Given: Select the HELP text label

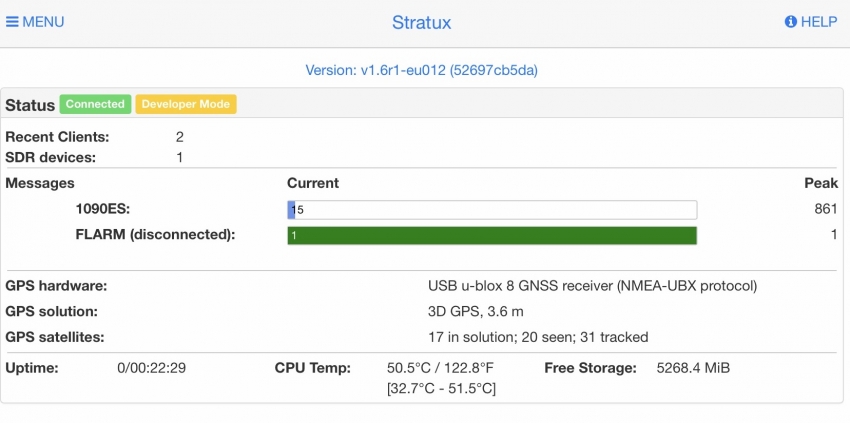Looking at the screenshot, I should pyautogui.click(x=819, y=22).
